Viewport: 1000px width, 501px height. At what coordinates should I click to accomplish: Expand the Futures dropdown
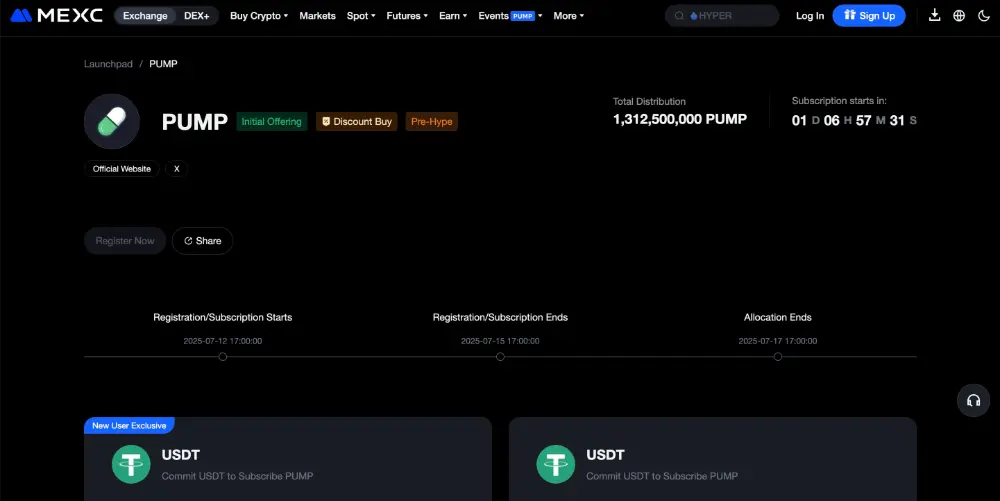pos(407,16)
